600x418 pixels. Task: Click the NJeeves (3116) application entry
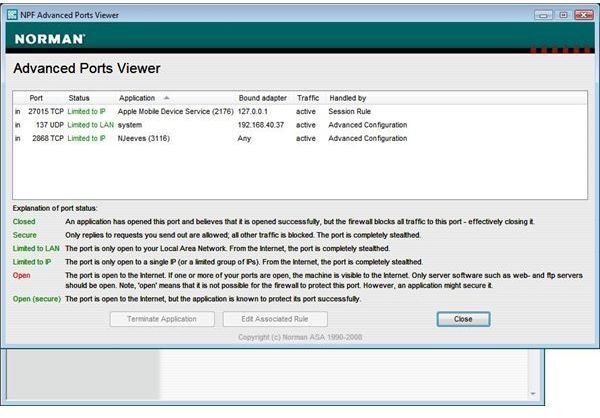click(143, 138)
